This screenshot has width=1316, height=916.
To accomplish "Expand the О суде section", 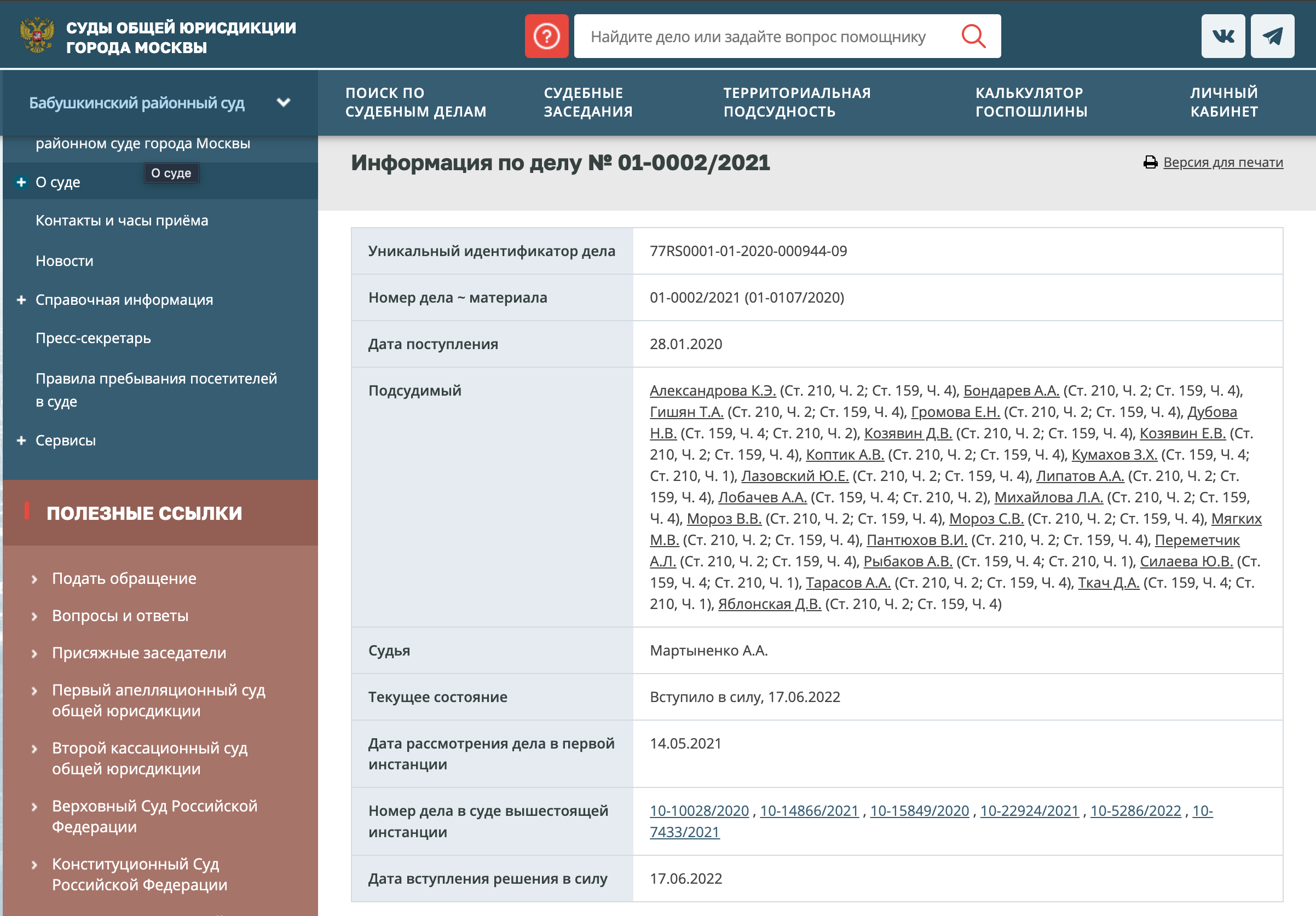I will tap(22, 182).
